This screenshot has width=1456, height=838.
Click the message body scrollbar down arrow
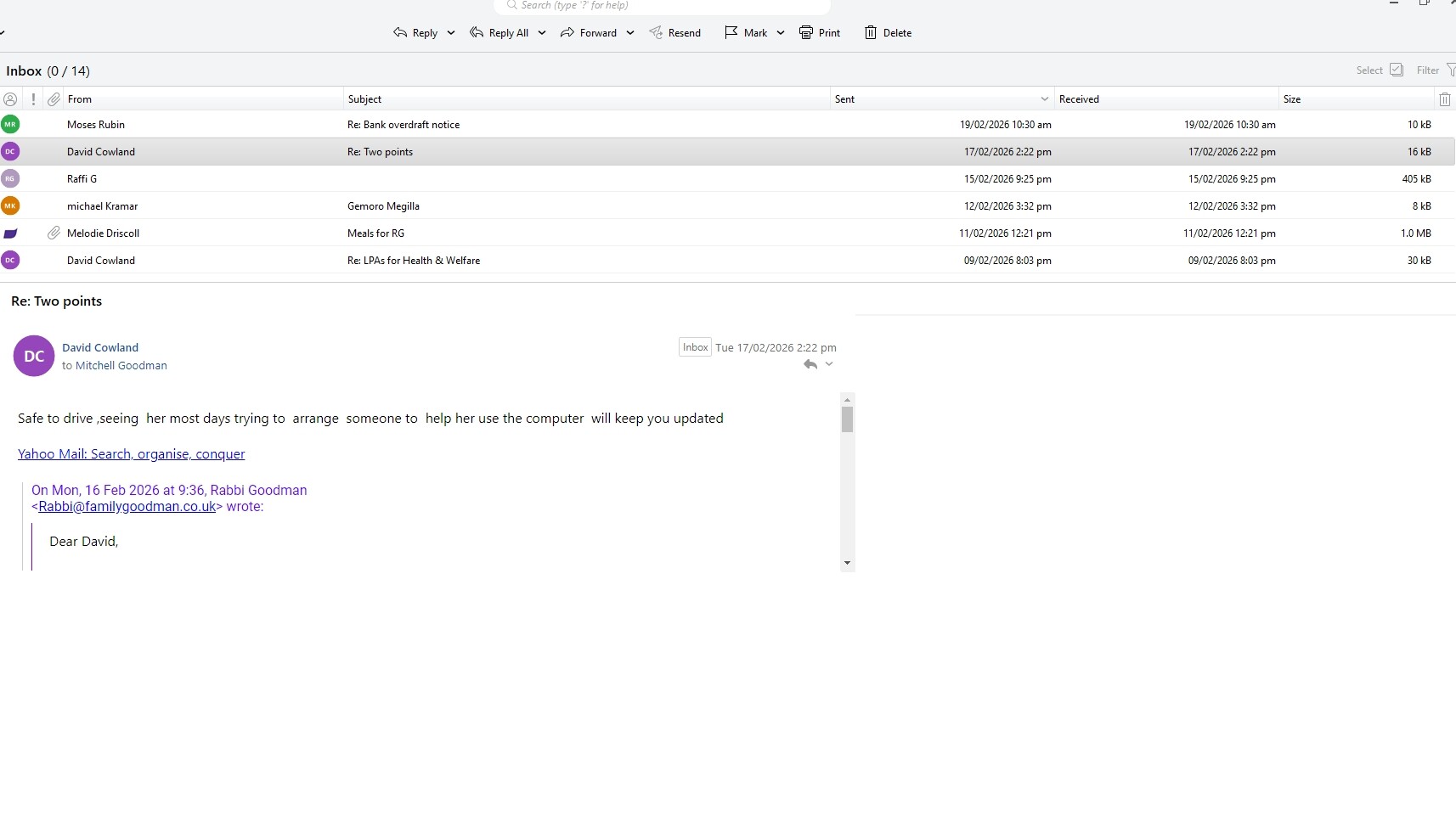847,563
